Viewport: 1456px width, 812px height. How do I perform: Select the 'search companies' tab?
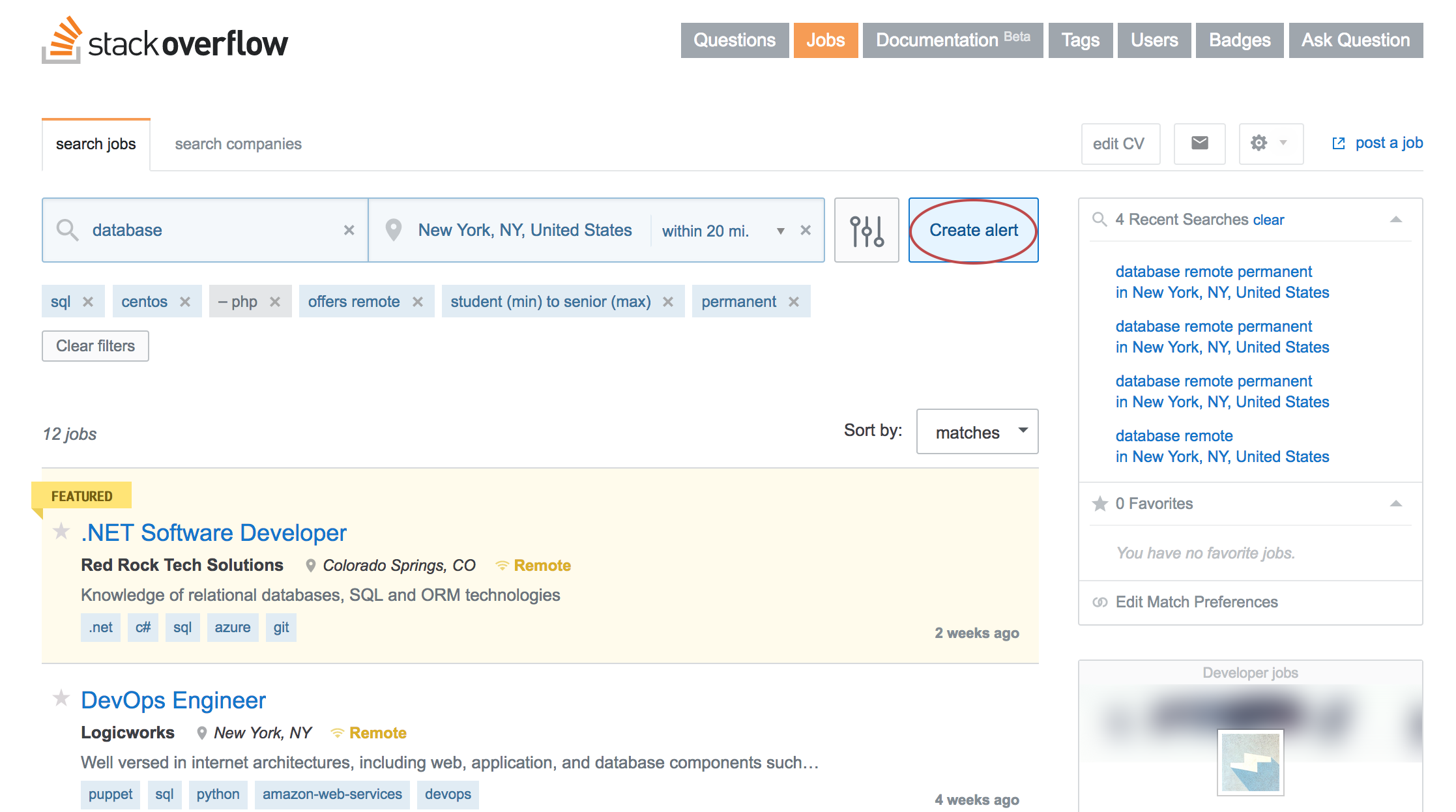pos(238,143)
